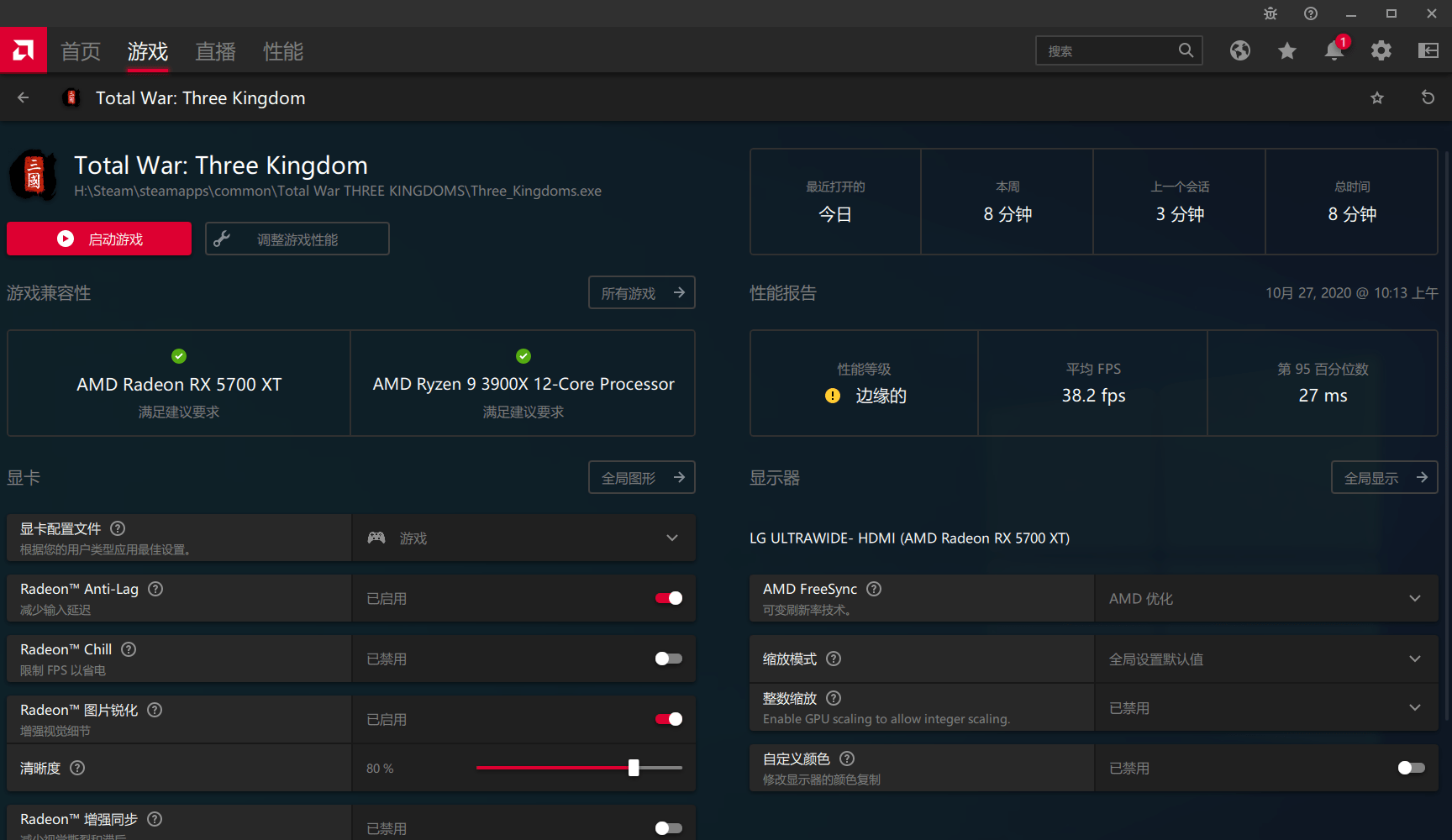Click the 27 ms percentile value
The image size is (1452, 840).
[x=1323, y=396]
